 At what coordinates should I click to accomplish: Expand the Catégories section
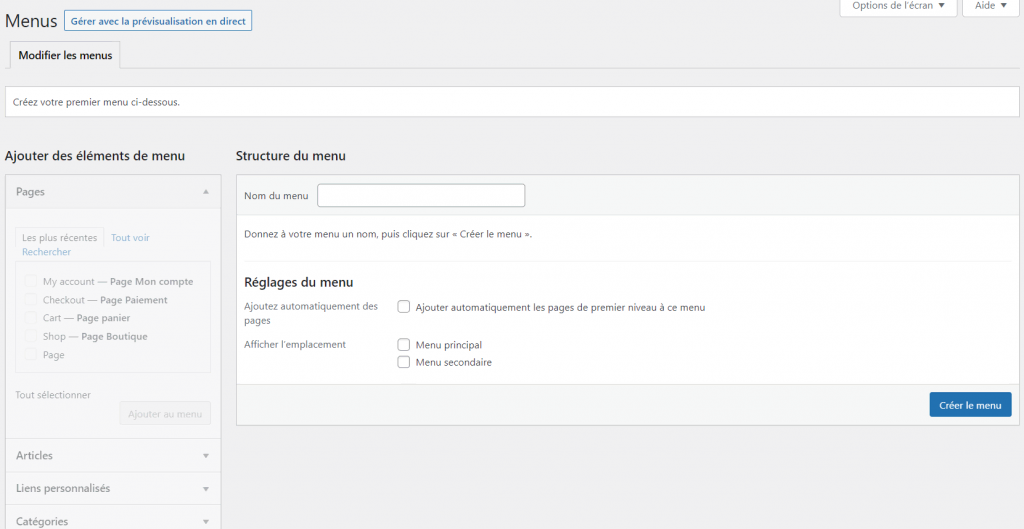(205, 522)
